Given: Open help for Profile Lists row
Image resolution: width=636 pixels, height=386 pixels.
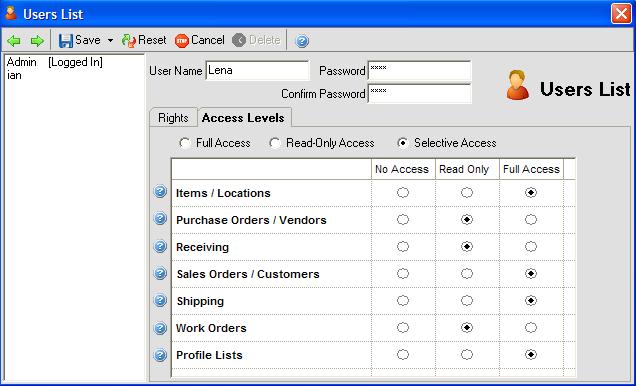Looking at the screenshot, I should click(x=160, y=355).
